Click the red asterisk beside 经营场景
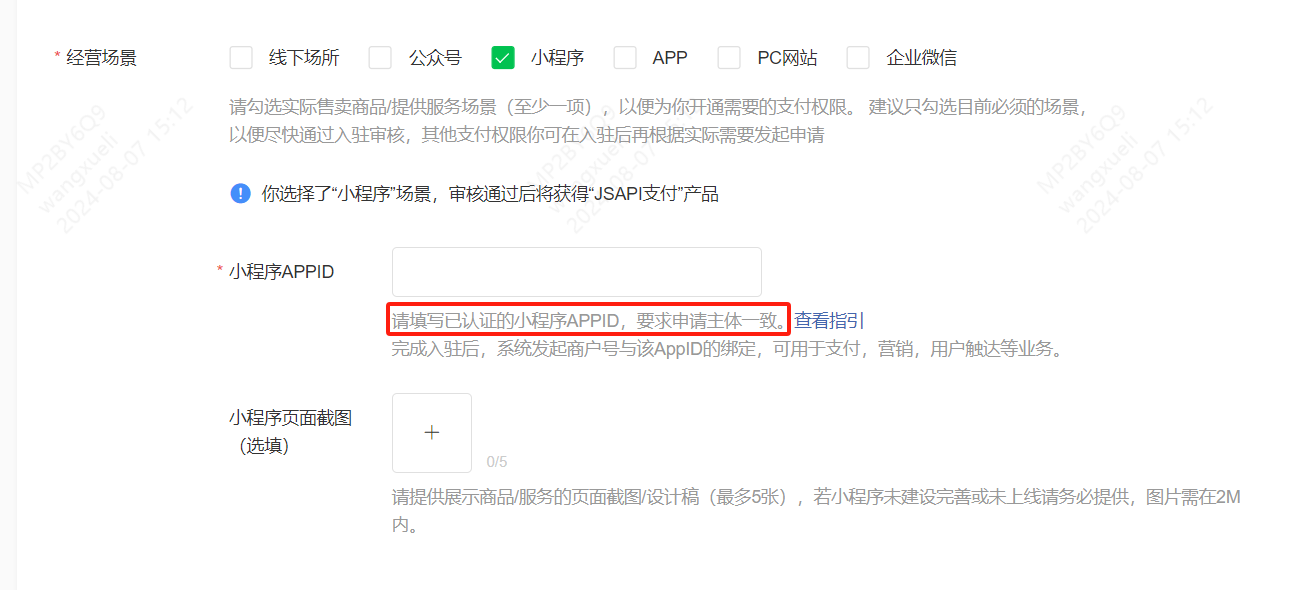 point(57,58)
